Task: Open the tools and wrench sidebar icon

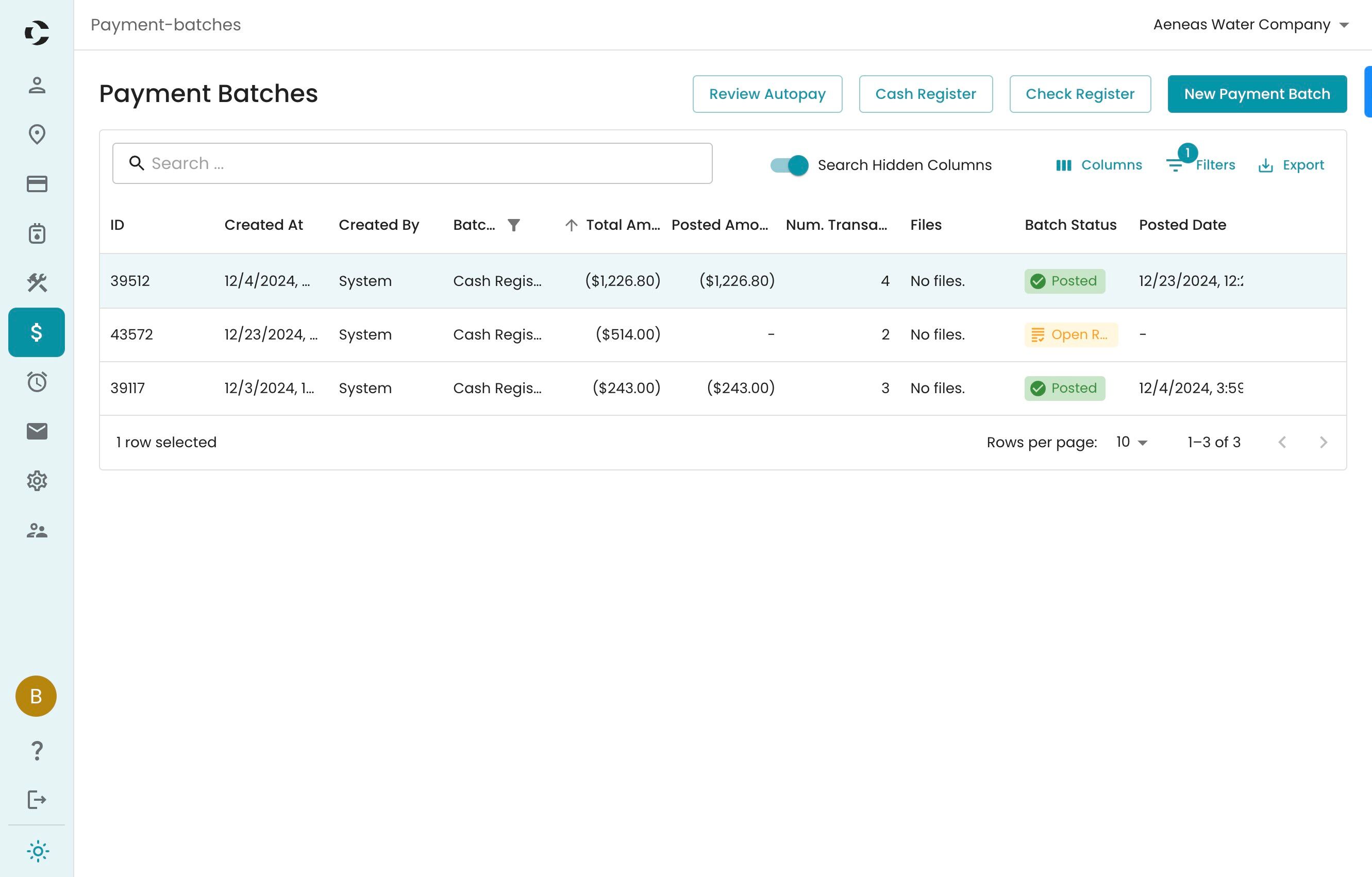Action: point(37,282)
